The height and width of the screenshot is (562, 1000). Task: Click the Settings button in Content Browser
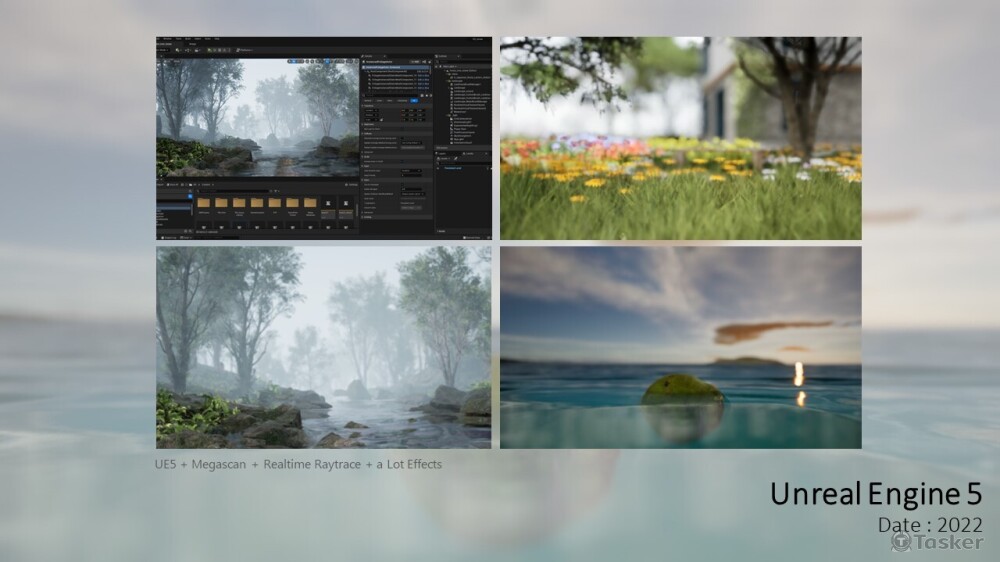[347, 185]
